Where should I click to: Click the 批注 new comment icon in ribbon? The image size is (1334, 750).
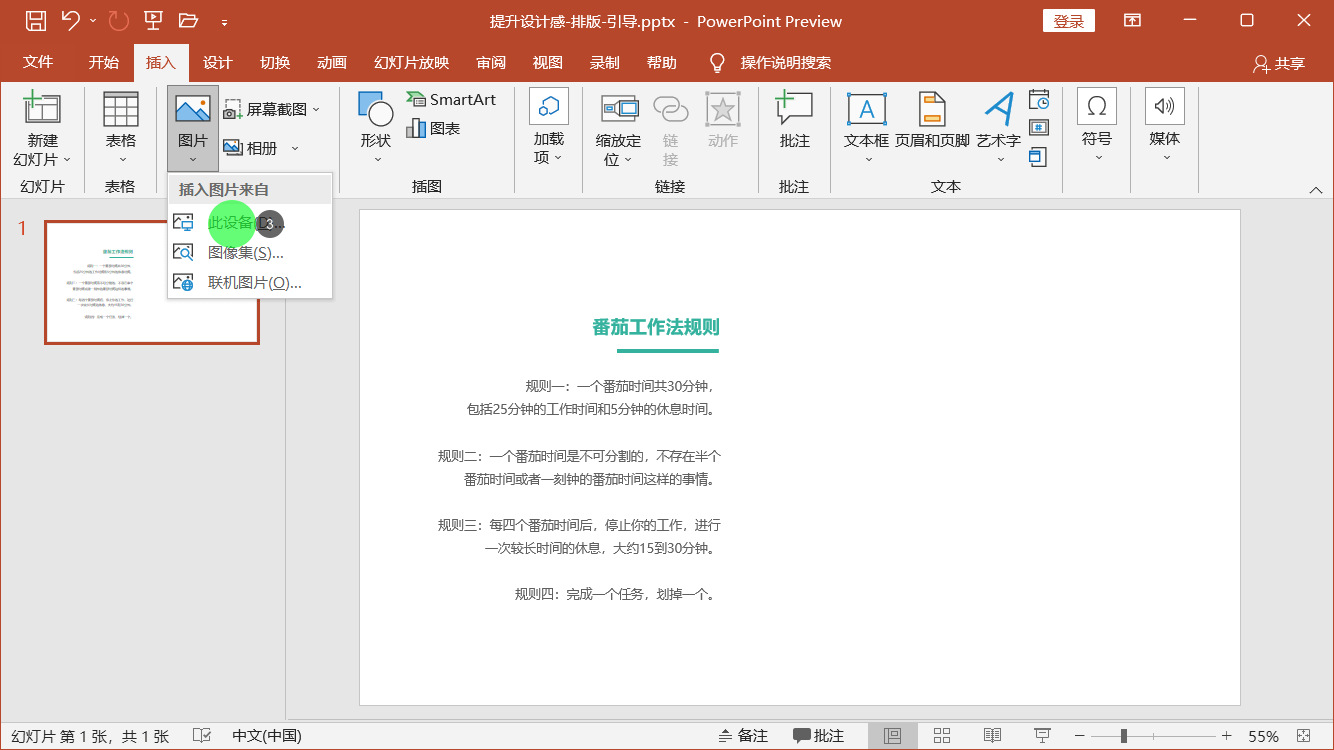(x=794, y=108)
